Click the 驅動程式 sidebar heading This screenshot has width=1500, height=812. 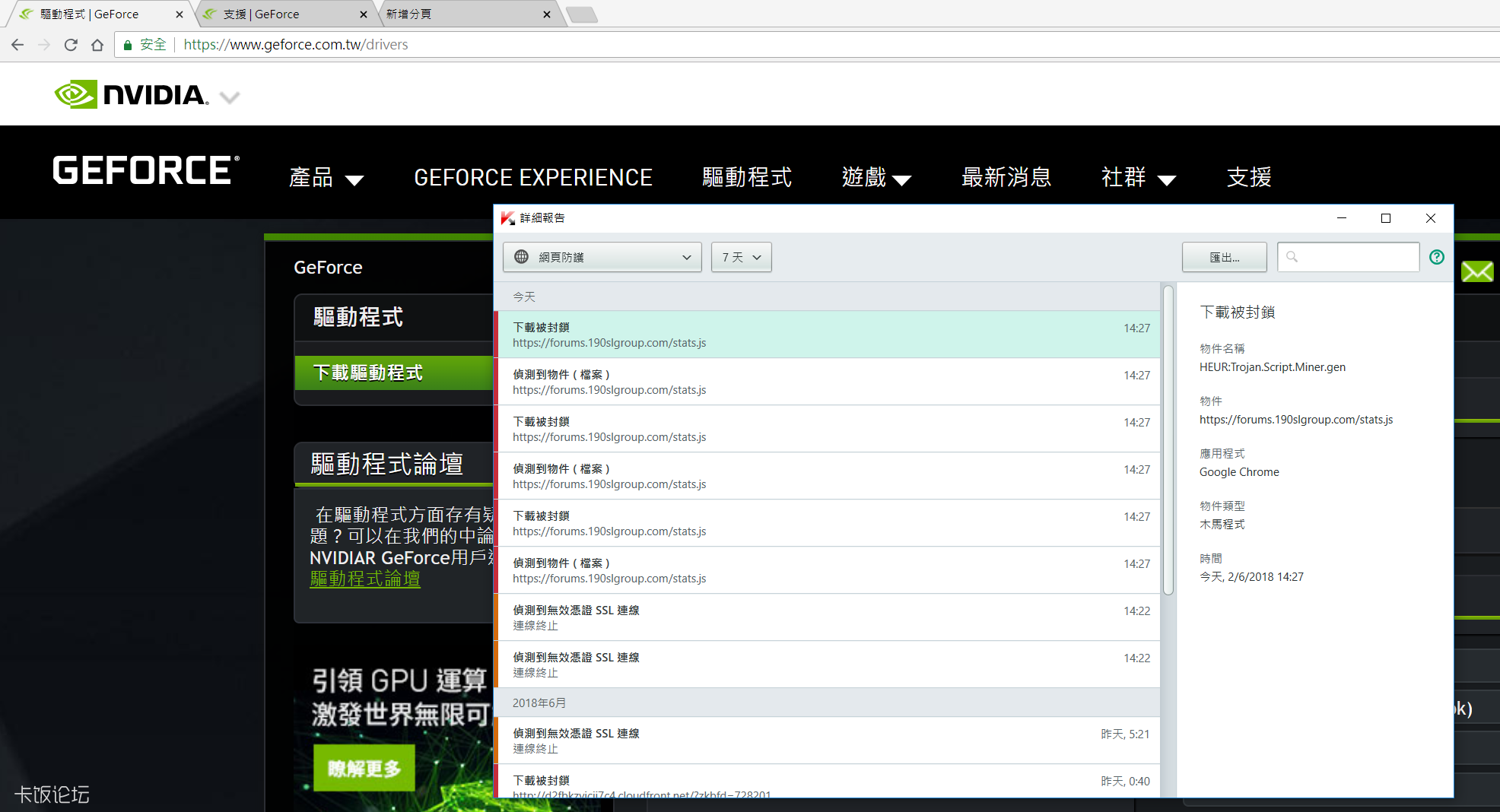(358, 317)
